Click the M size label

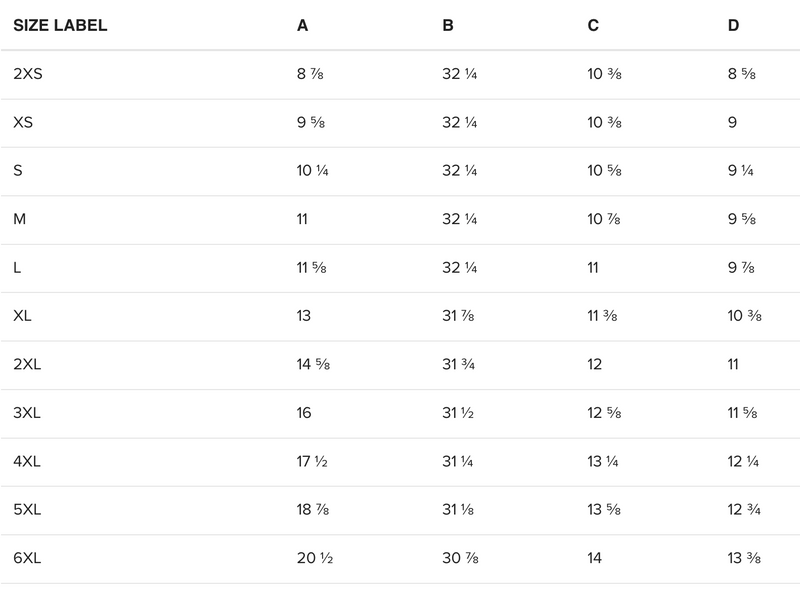click(19, 219)
